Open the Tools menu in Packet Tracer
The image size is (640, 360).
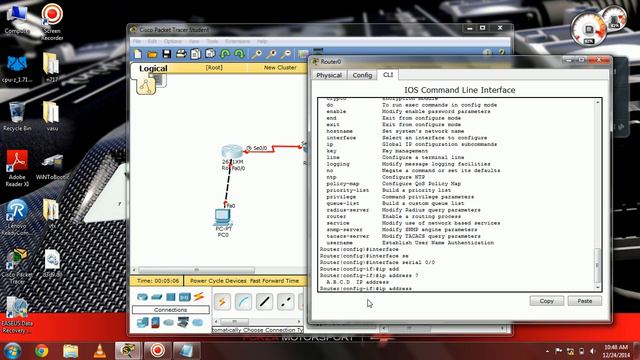[x=212, y=41]
